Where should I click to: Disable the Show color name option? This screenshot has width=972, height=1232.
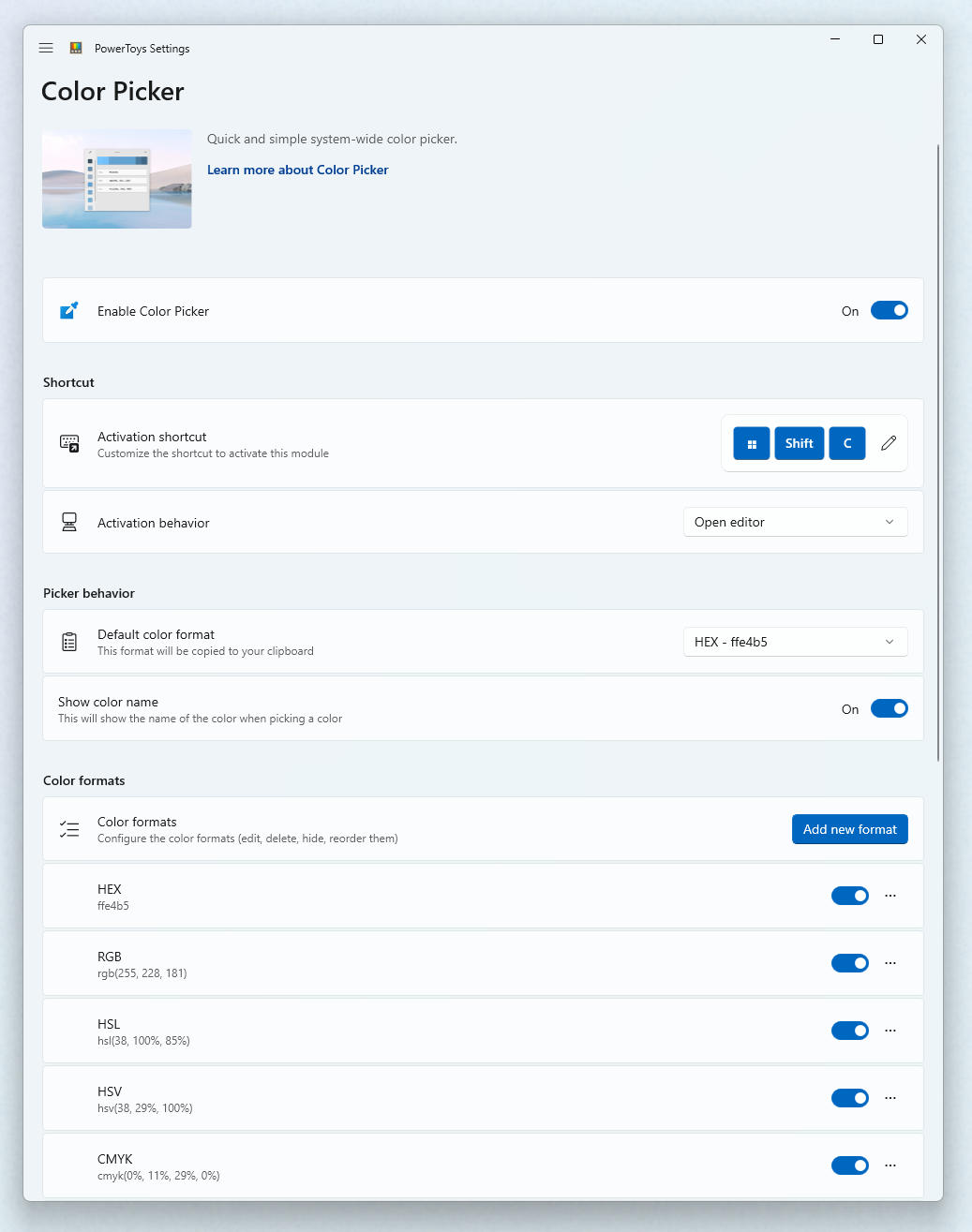click(x=889, y=708)
